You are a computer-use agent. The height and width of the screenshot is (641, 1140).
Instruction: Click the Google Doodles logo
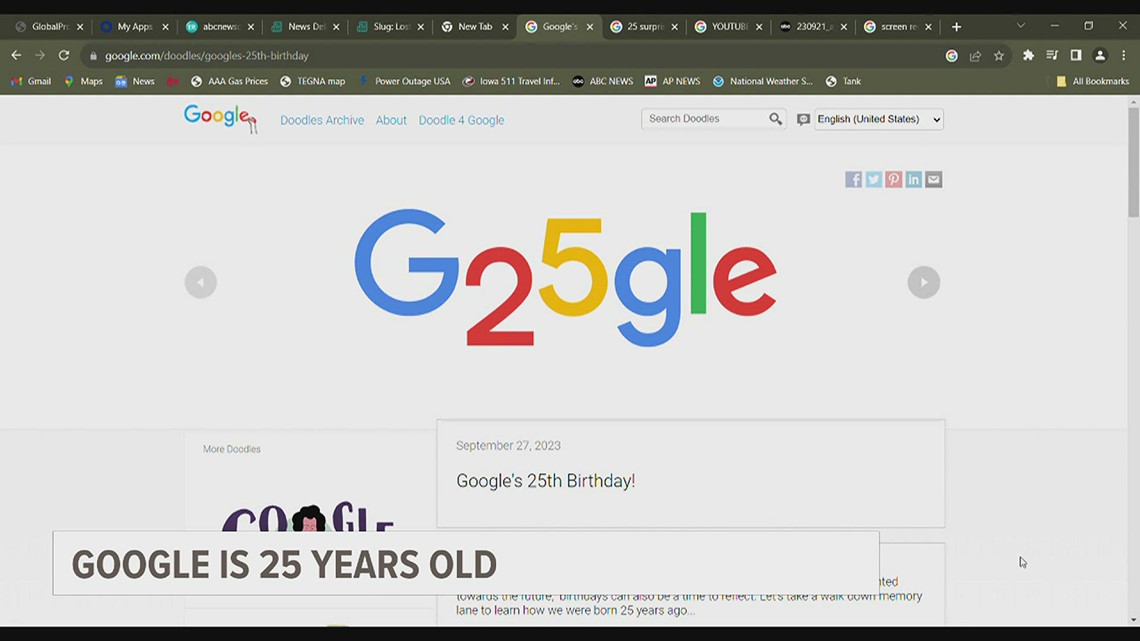220,118
